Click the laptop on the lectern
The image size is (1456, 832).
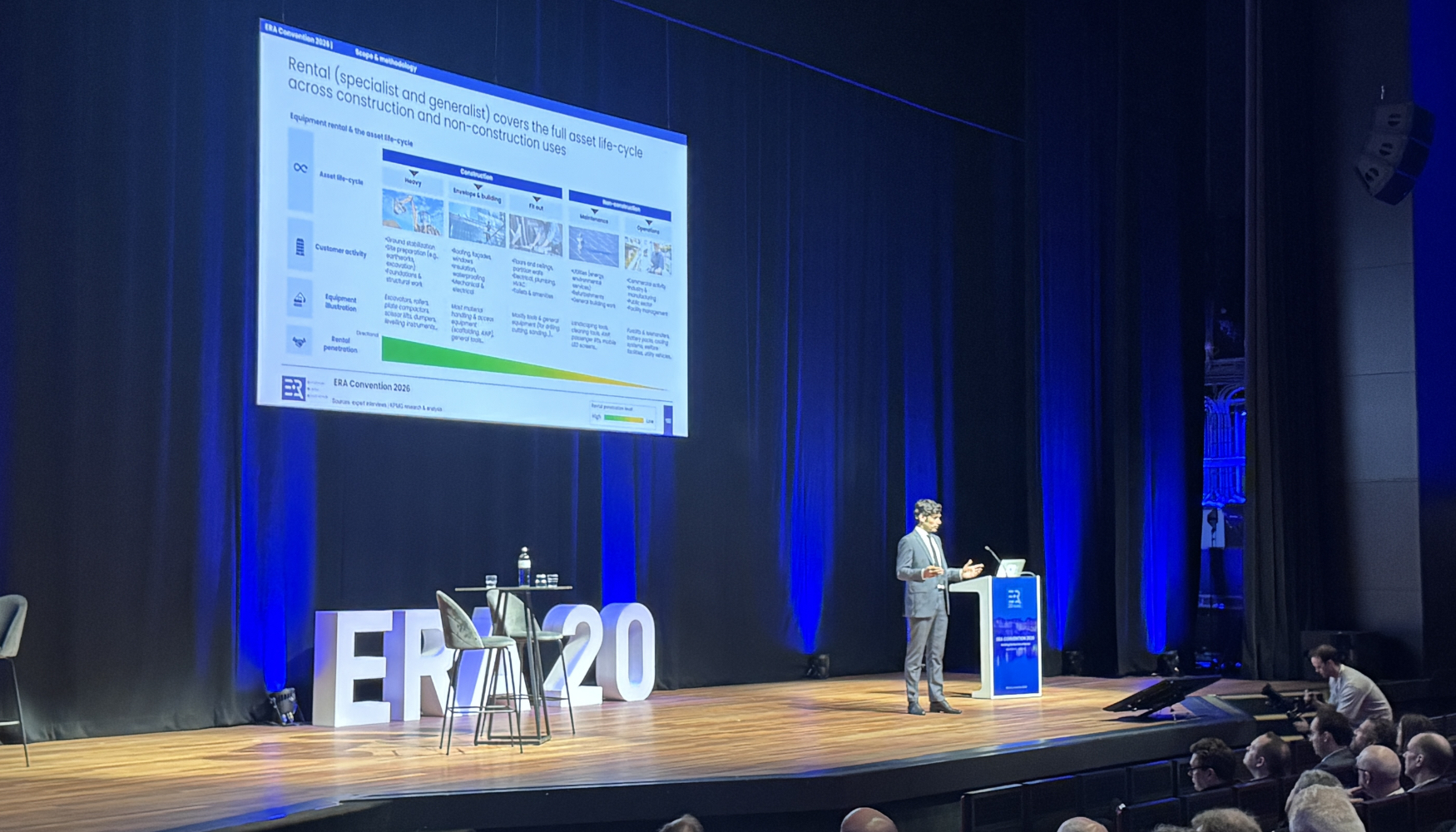coord(1012,567)
